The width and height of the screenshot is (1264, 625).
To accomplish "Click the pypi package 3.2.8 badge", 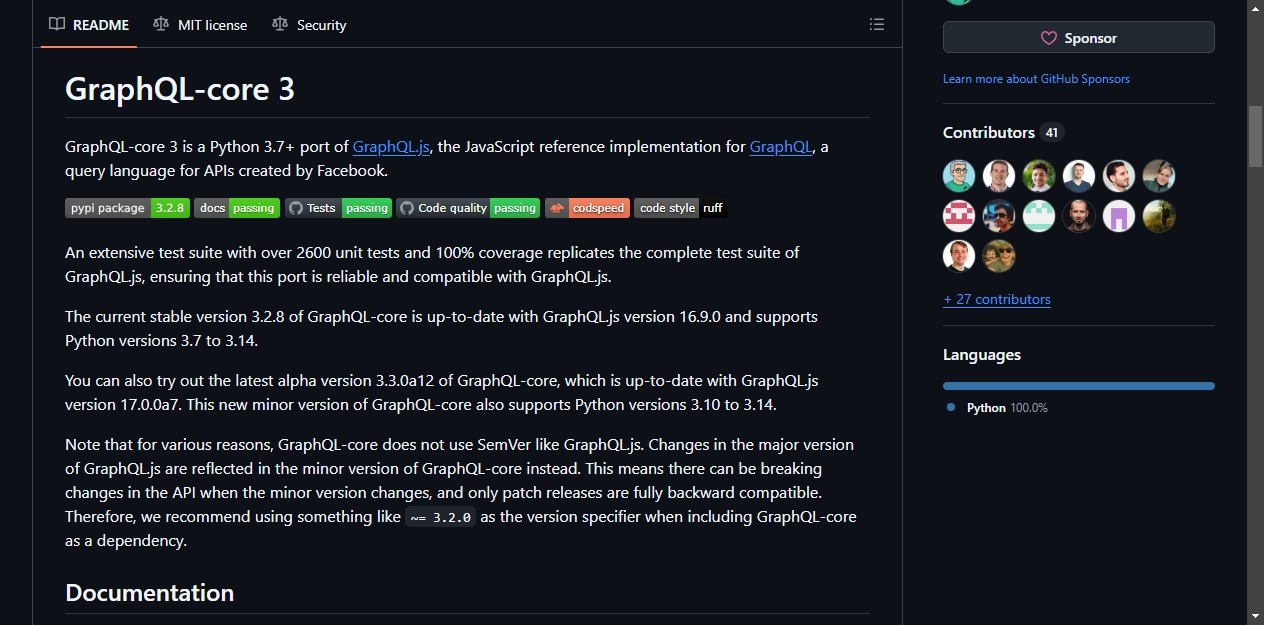I will coord(127,208).
